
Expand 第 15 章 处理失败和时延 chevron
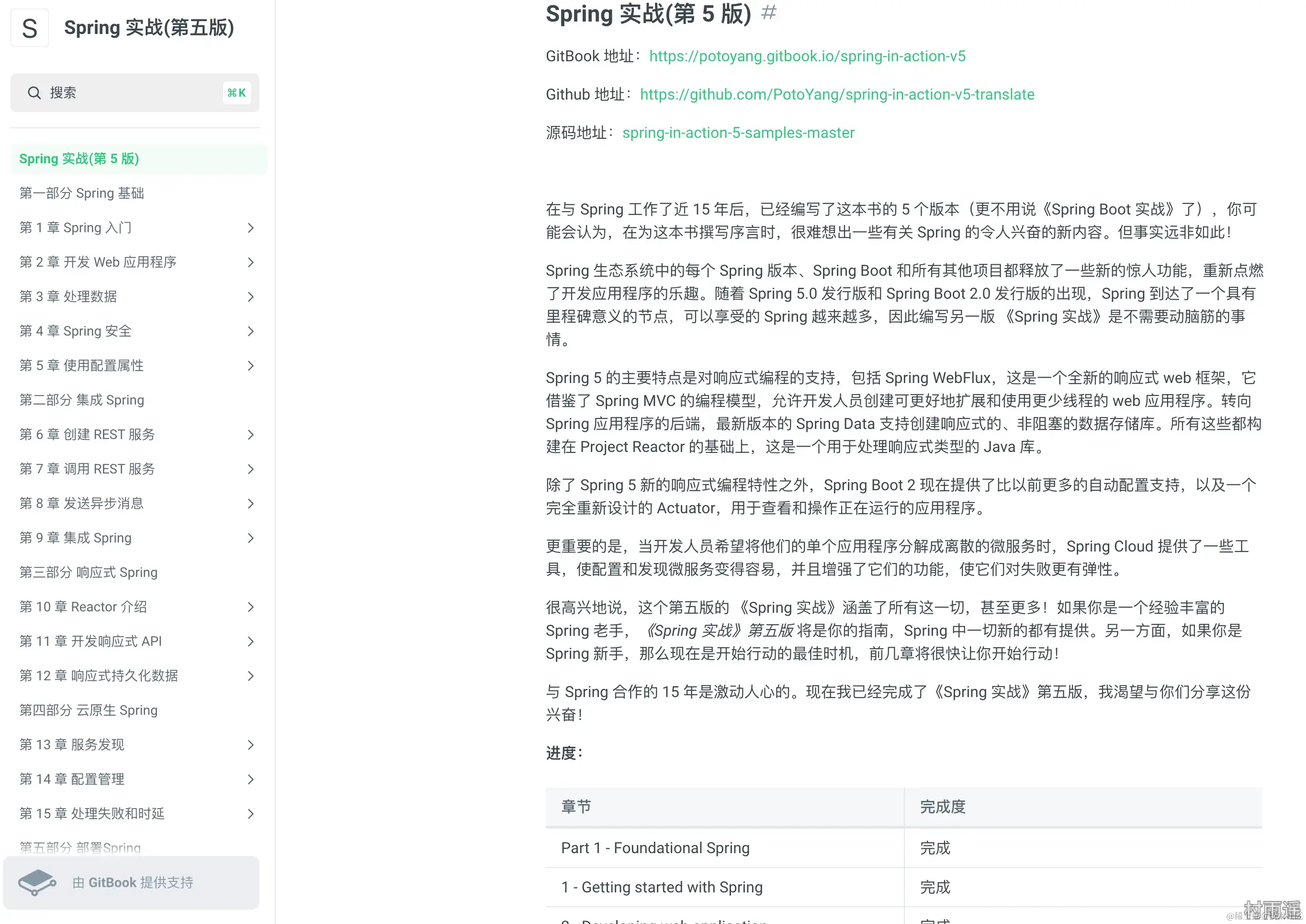(x=250, y=813)
